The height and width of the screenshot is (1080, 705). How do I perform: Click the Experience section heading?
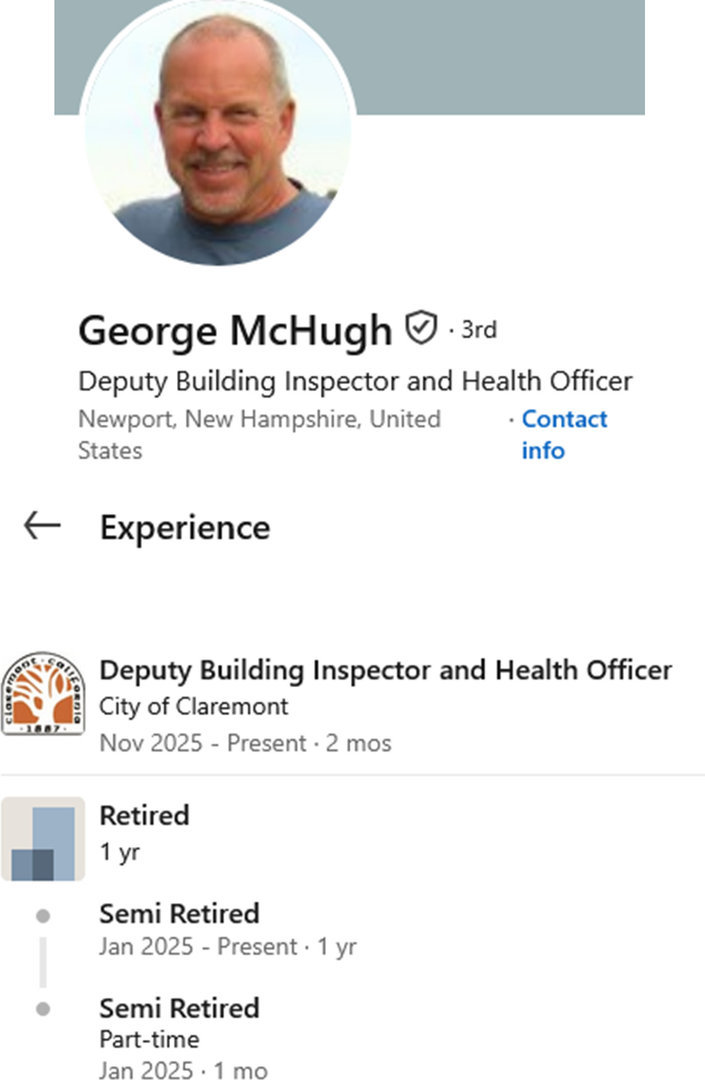185,527
